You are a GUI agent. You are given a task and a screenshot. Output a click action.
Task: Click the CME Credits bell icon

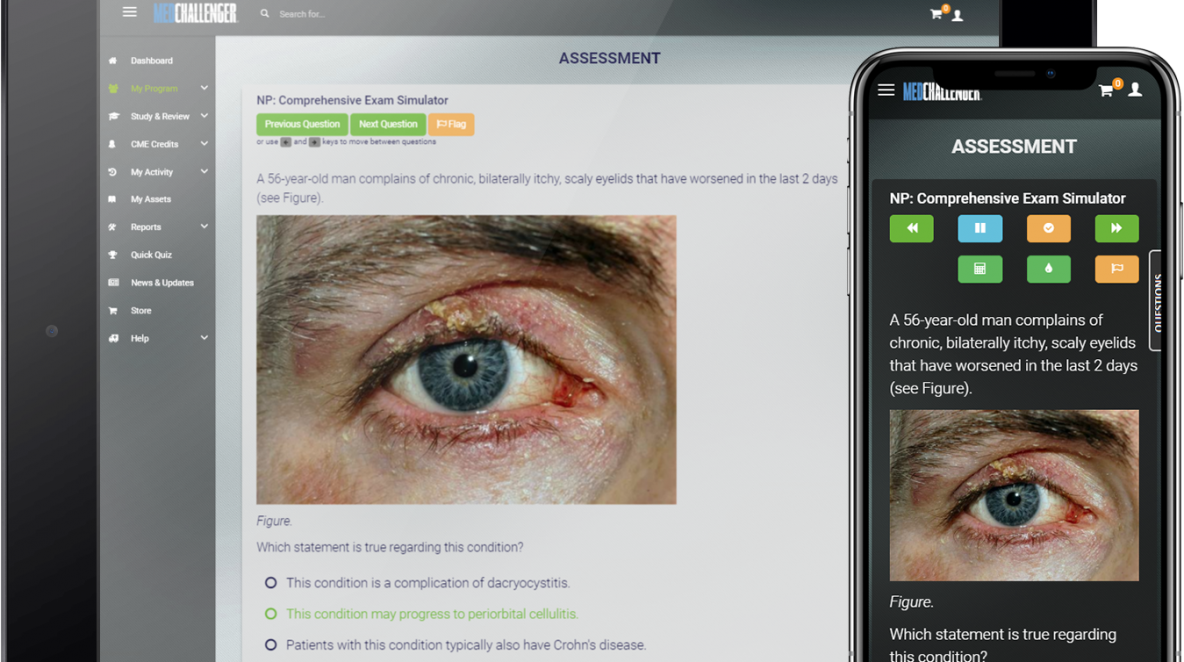[x=112, y=144]
